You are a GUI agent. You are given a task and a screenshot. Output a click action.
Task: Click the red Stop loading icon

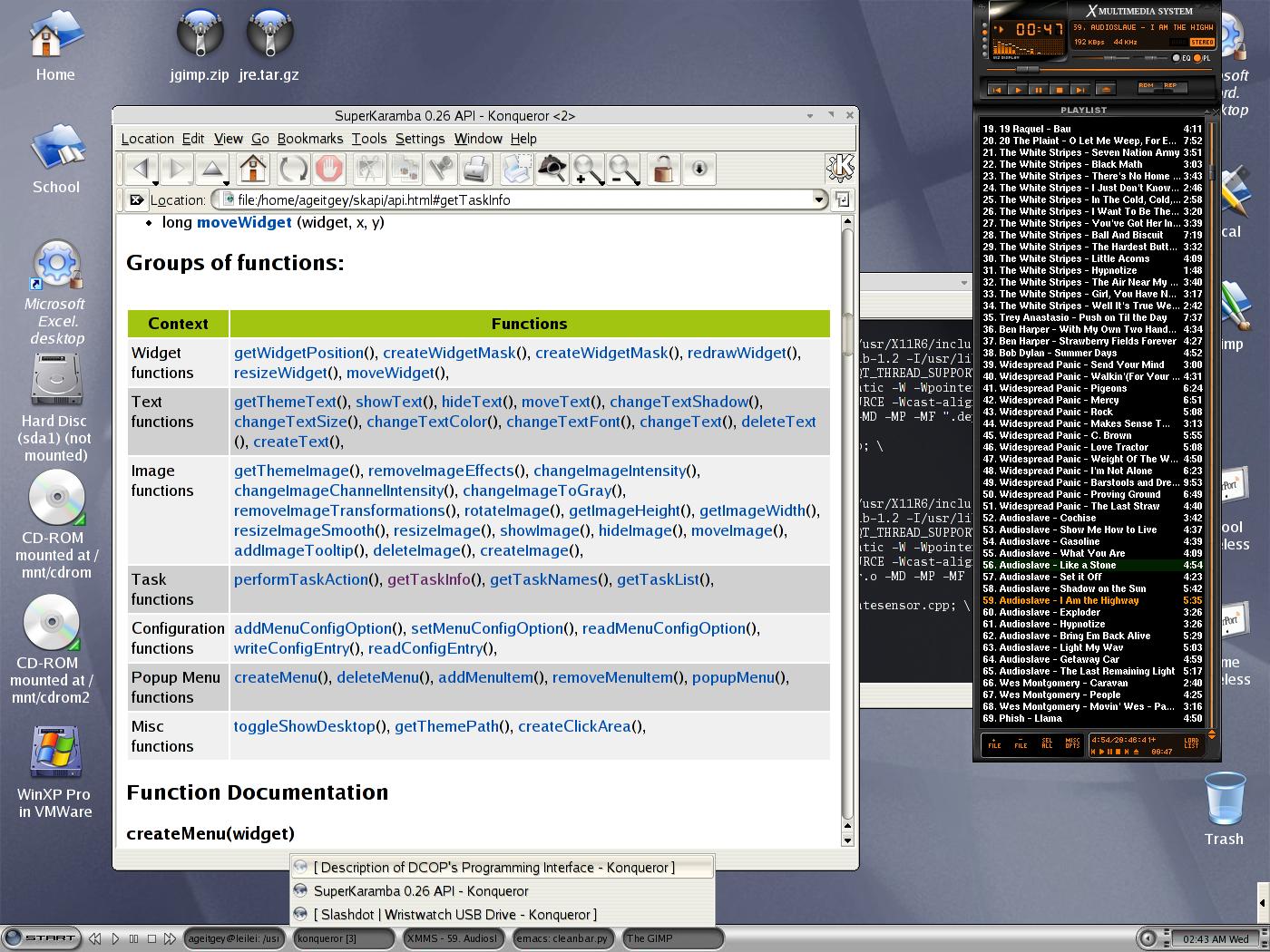329,169
